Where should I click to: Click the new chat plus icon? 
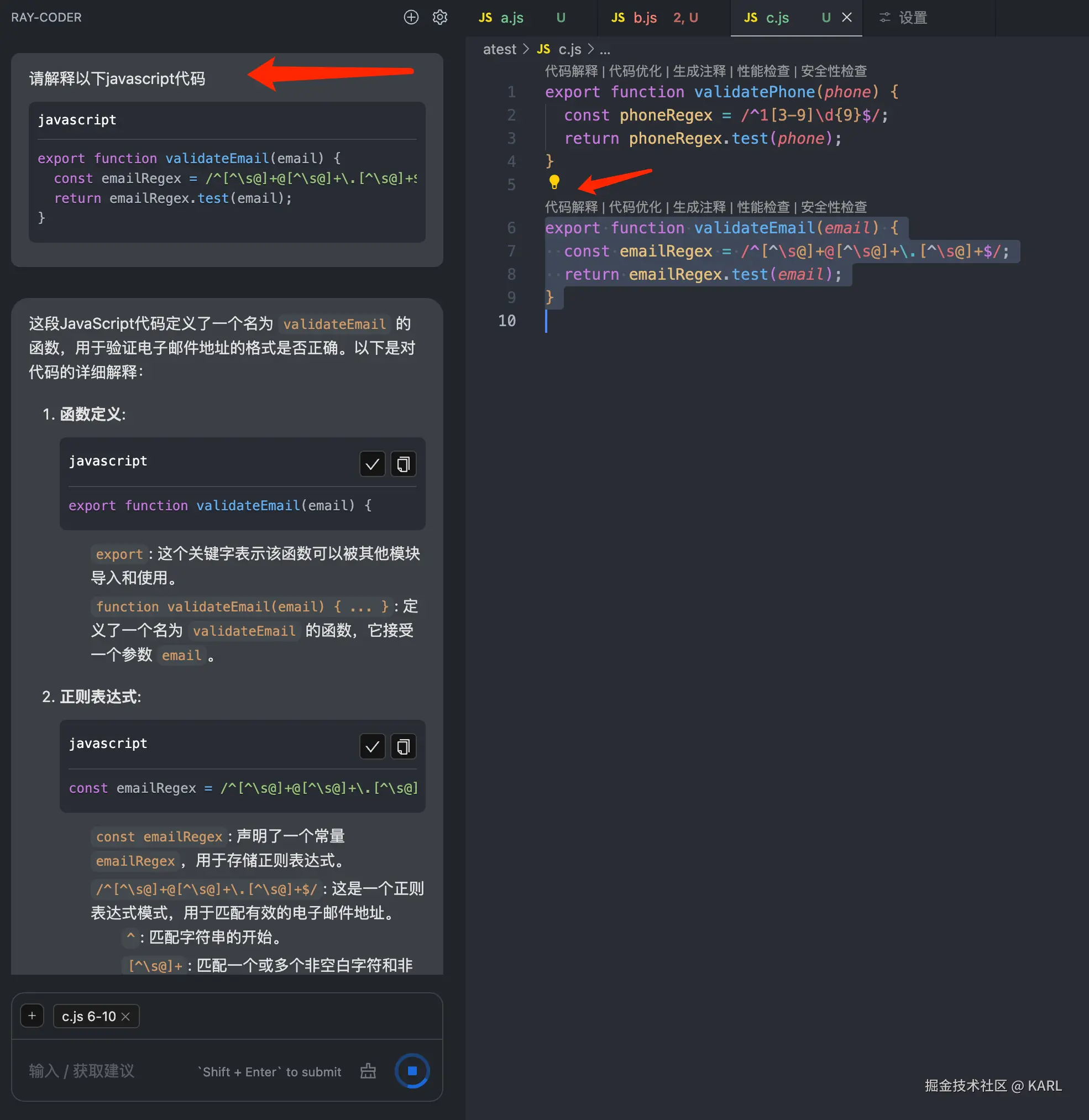(411, 17)
